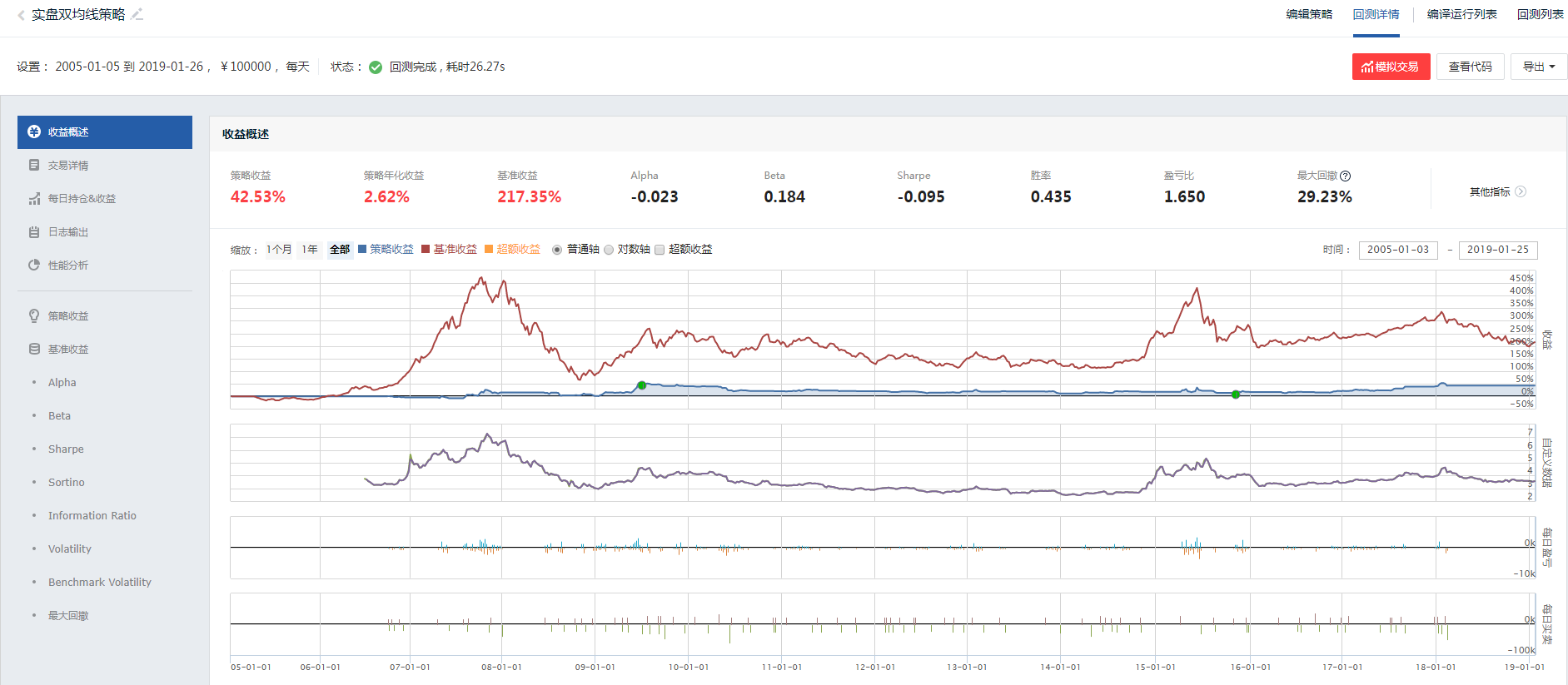
Task: Click the 性能分析 pie icon
Action: click(x=34, y=265)
